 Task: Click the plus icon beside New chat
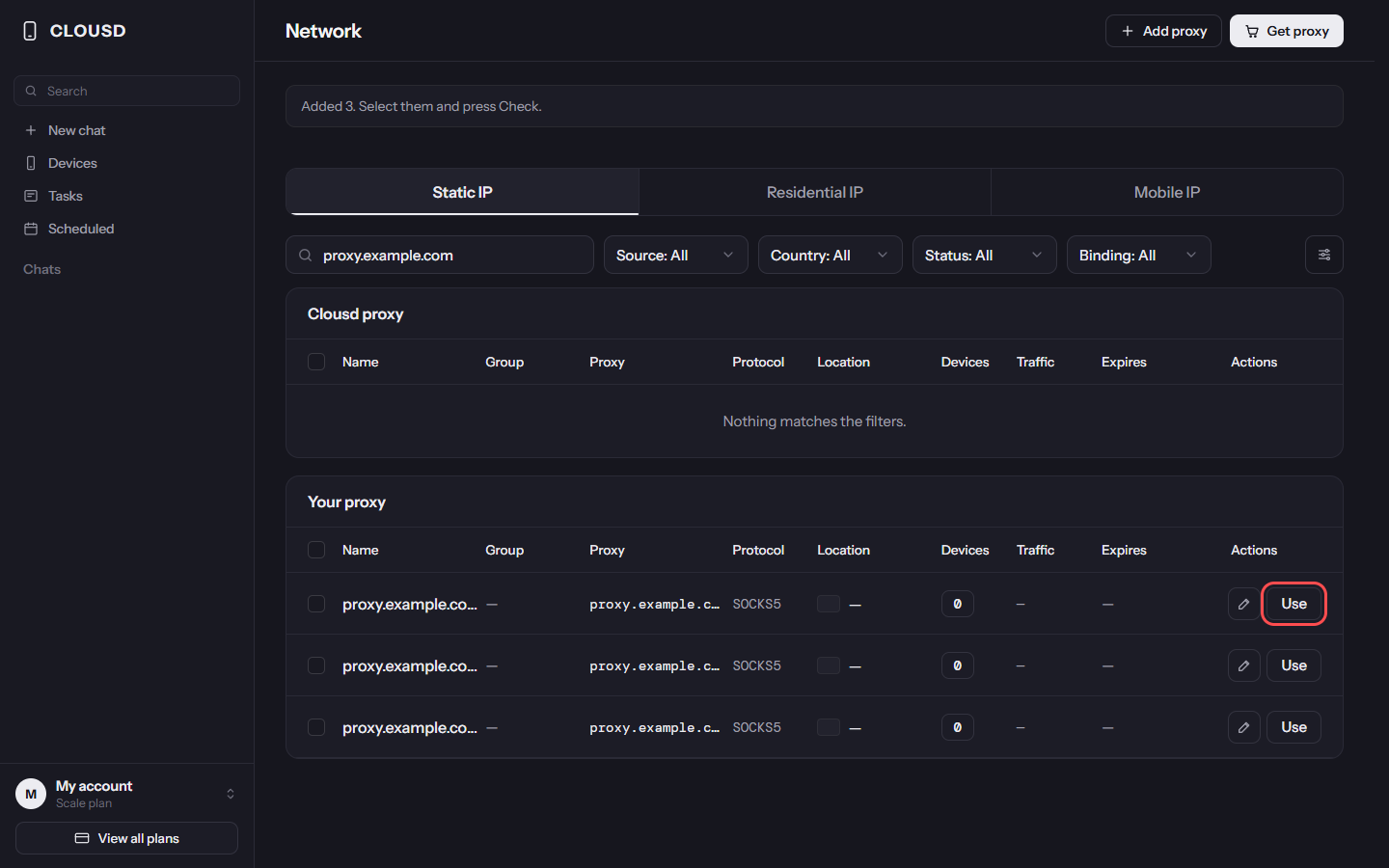(x=31, y=130)
